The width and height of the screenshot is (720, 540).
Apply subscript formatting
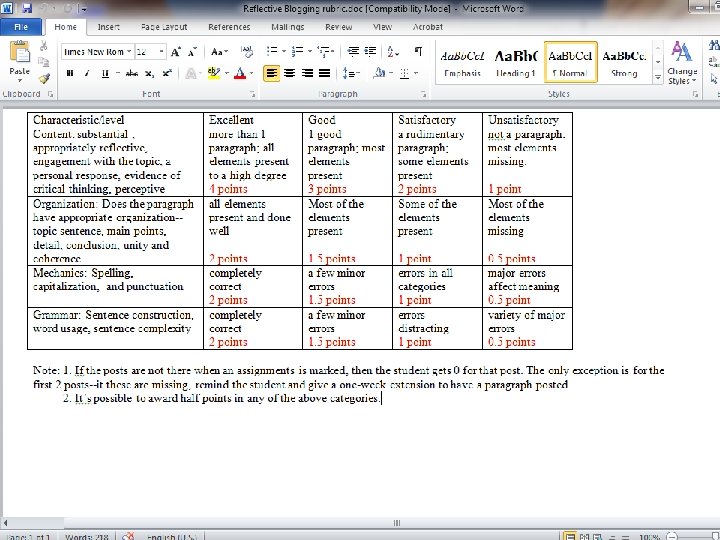click(150, 73)
